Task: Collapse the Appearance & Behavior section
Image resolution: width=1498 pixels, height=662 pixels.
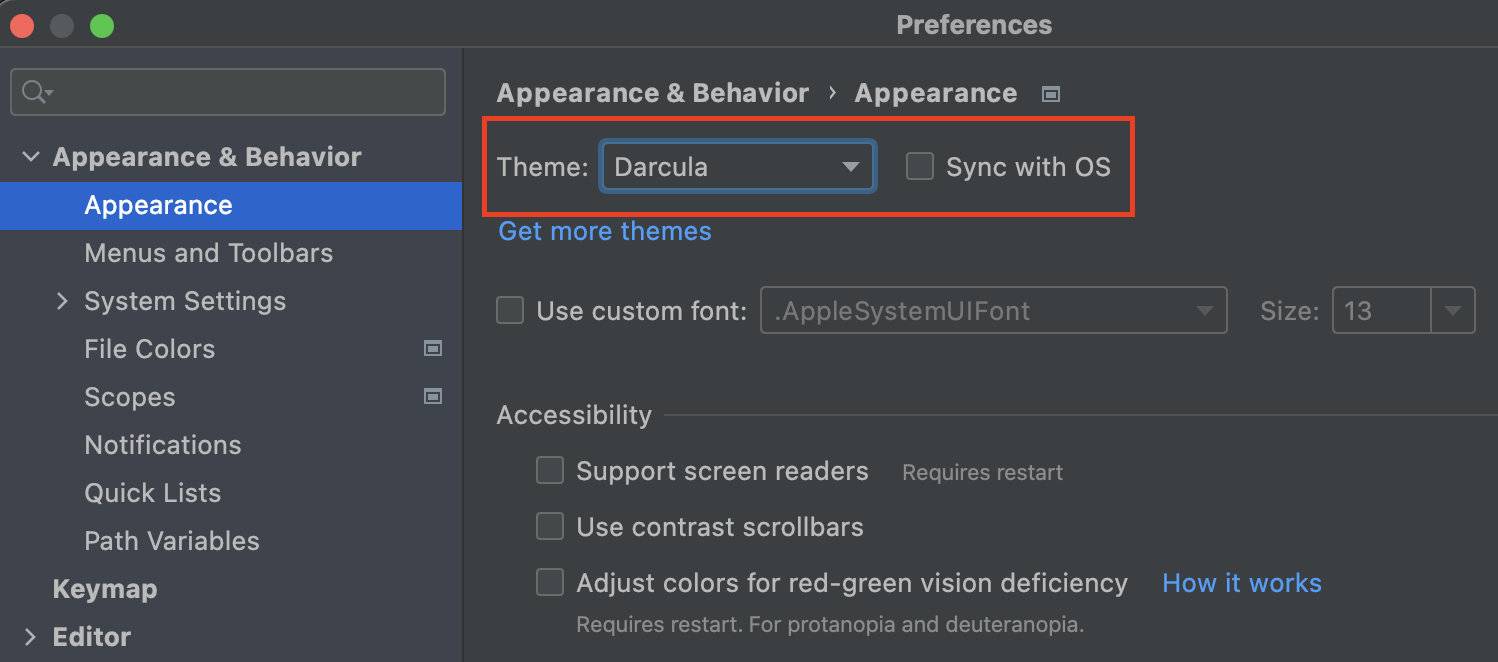Action: (x=31, y=157)
